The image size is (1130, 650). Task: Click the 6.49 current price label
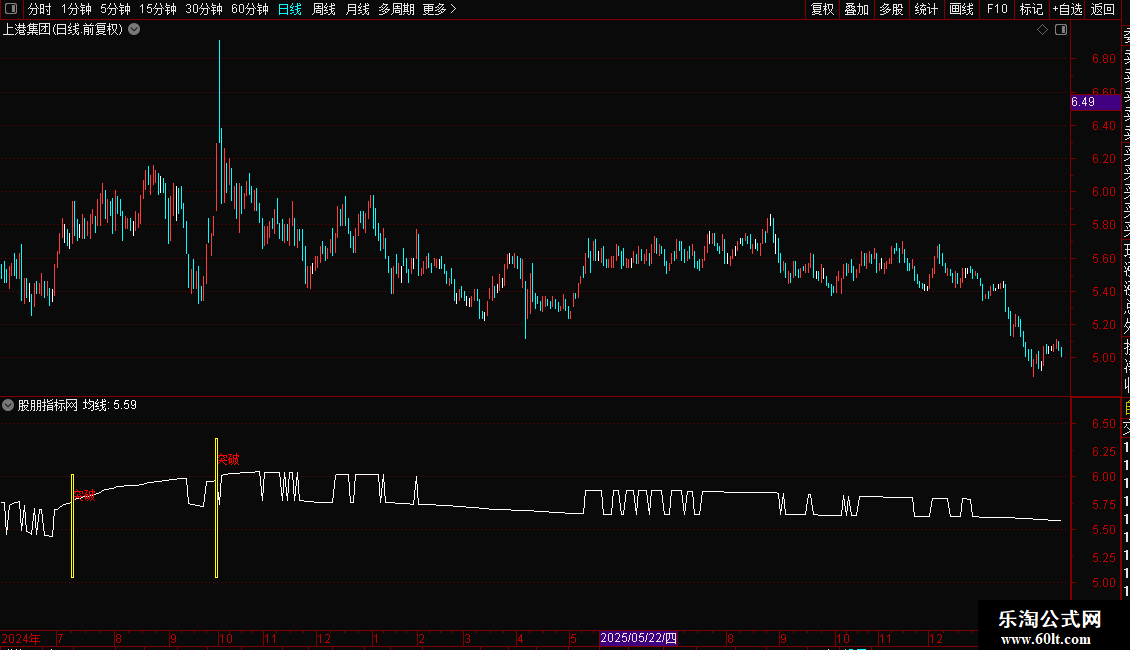(x=1095, y=102)
